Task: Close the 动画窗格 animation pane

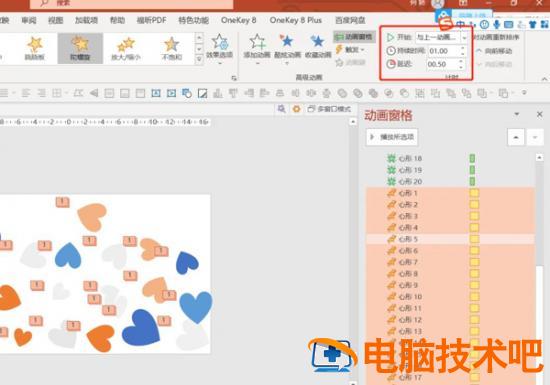Action: pos(539,114)
